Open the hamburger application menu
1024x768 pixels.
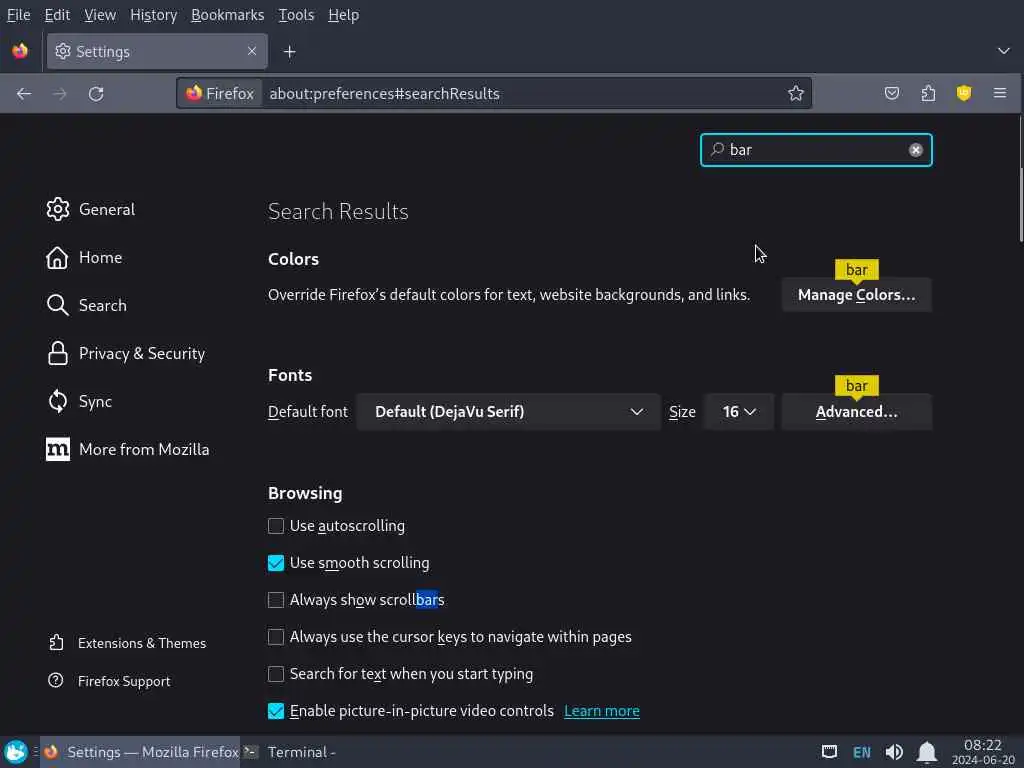pyautogui.click(x=1000, y=93)
